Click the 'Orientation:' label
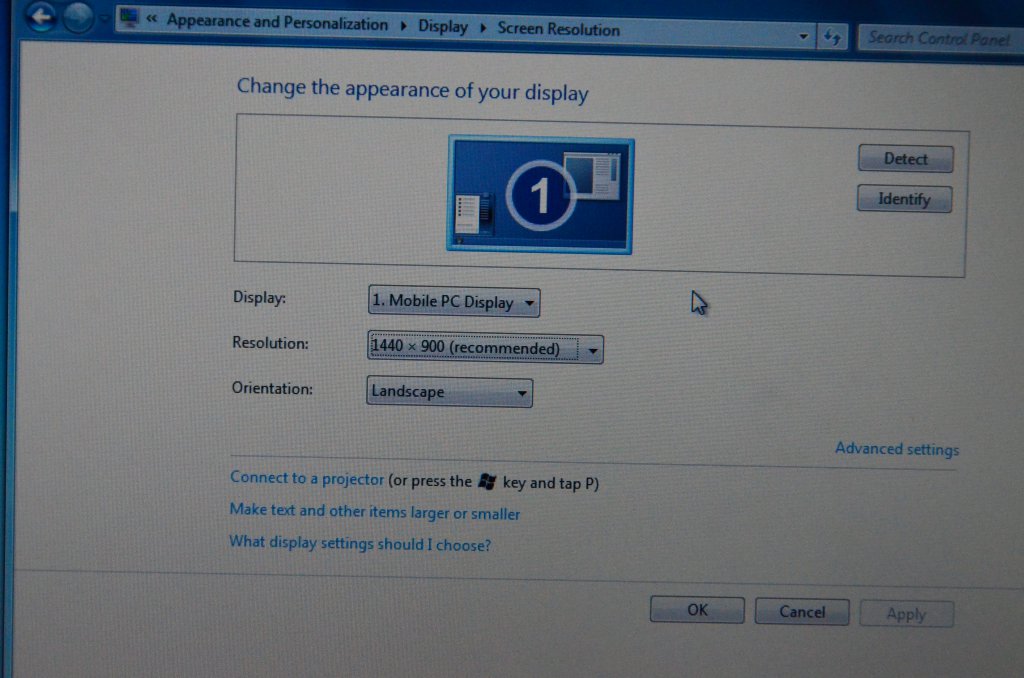Image resolution: width=1024 pixels, height=678 pixels. (x=272, y=388)
